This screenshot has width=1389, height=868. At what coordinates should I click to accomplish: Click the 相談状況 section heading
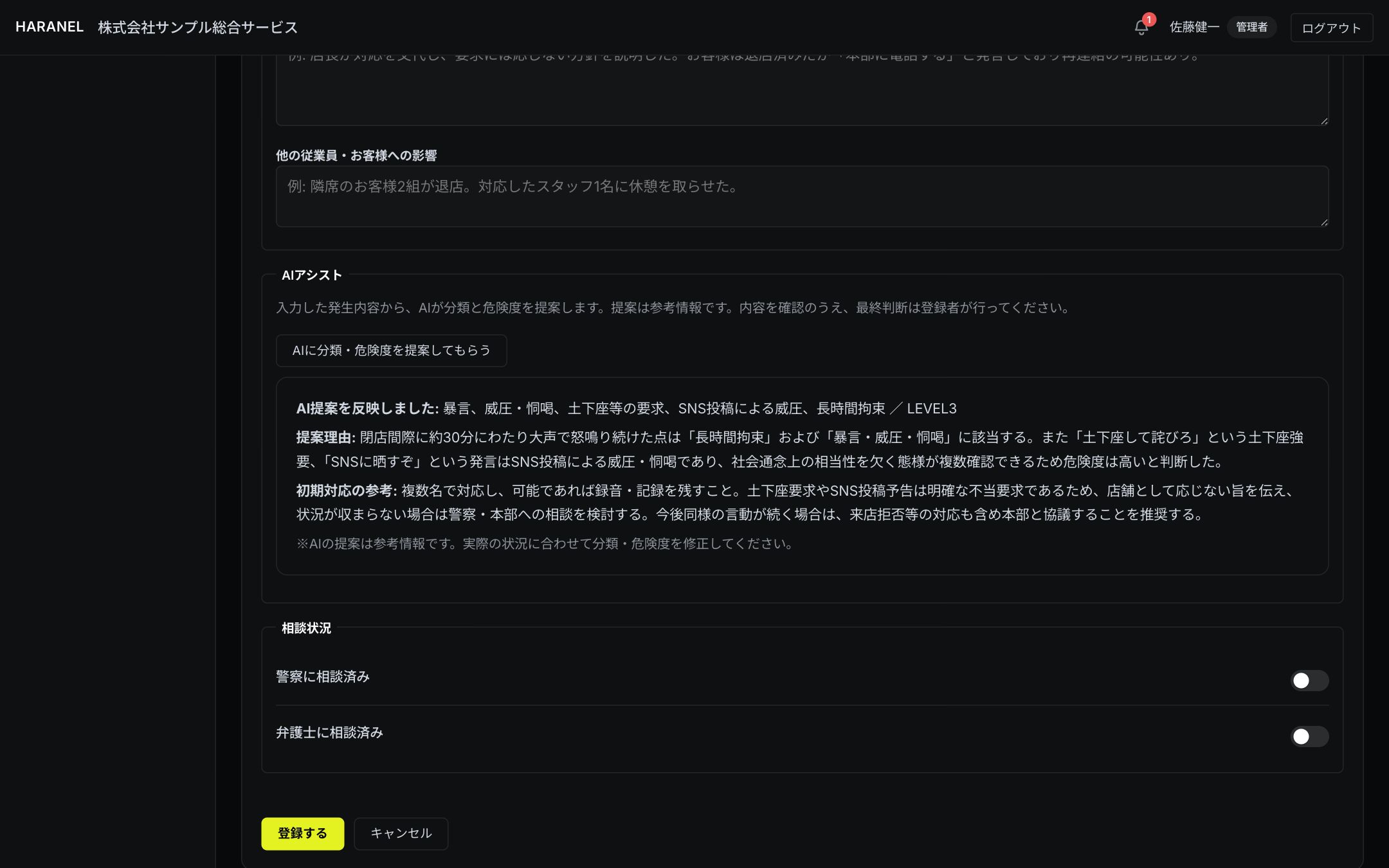pos(306,628)
